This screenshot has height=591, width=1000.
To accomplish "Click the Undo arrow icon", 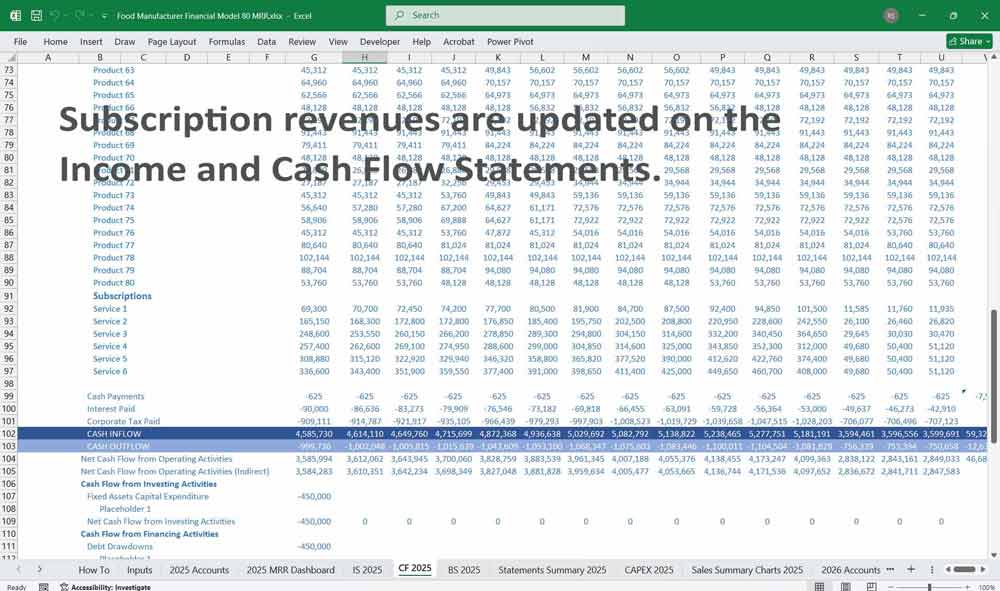I will pyautogui.click(x=54, y=16).
